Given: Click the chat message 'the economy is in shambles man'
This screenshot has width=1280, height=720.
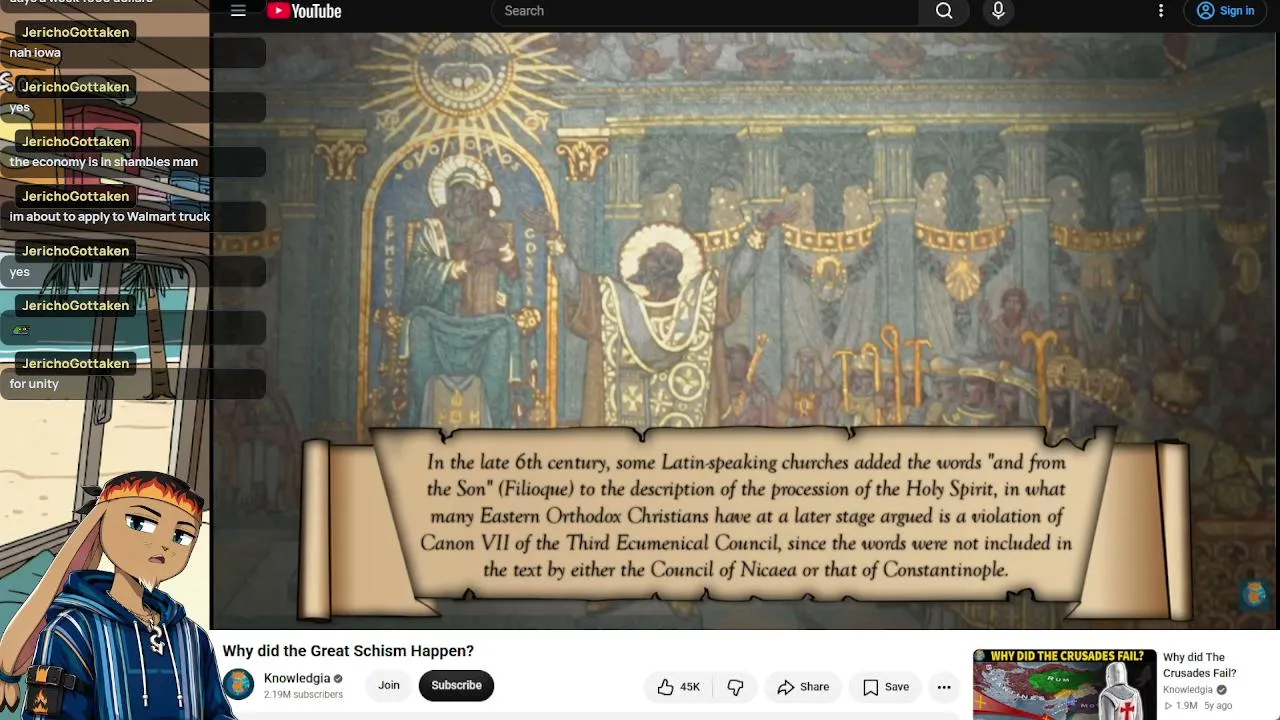Looking at the screenshot, I should (x=104, y=162).
